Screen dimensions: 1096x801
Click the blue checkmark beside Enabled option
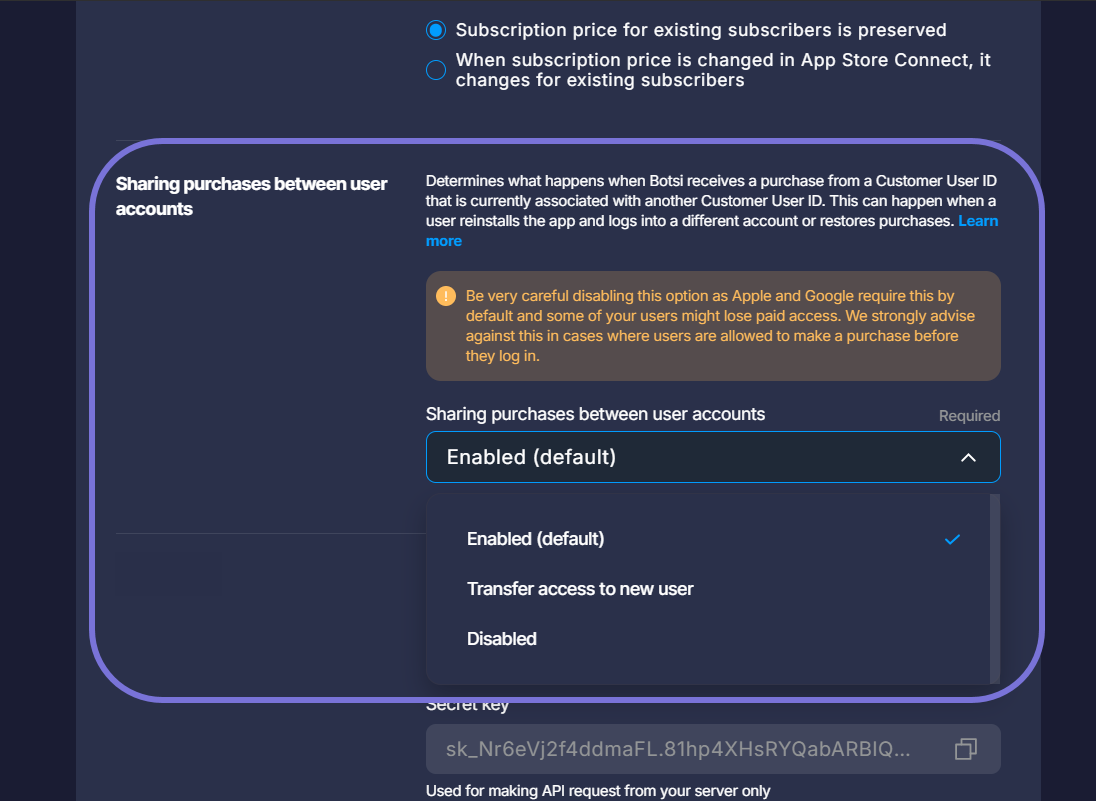coord(953,539)
